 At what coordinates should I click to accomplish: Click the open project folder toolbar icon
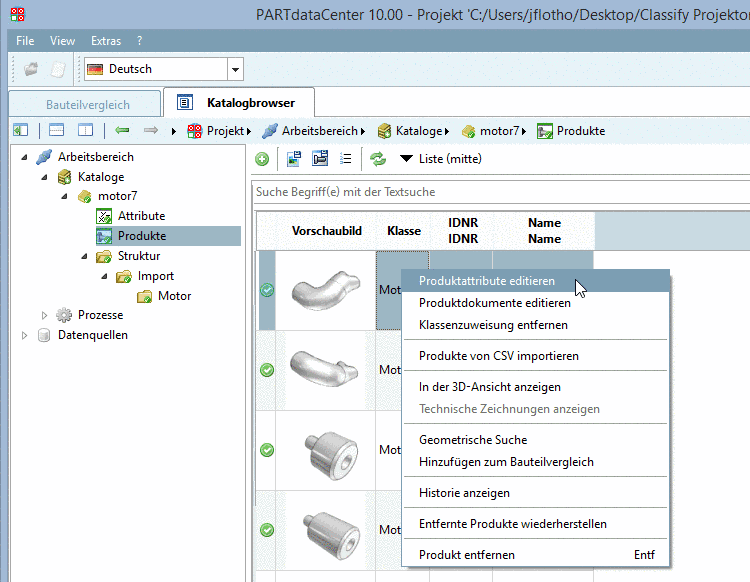pos(32,69)
